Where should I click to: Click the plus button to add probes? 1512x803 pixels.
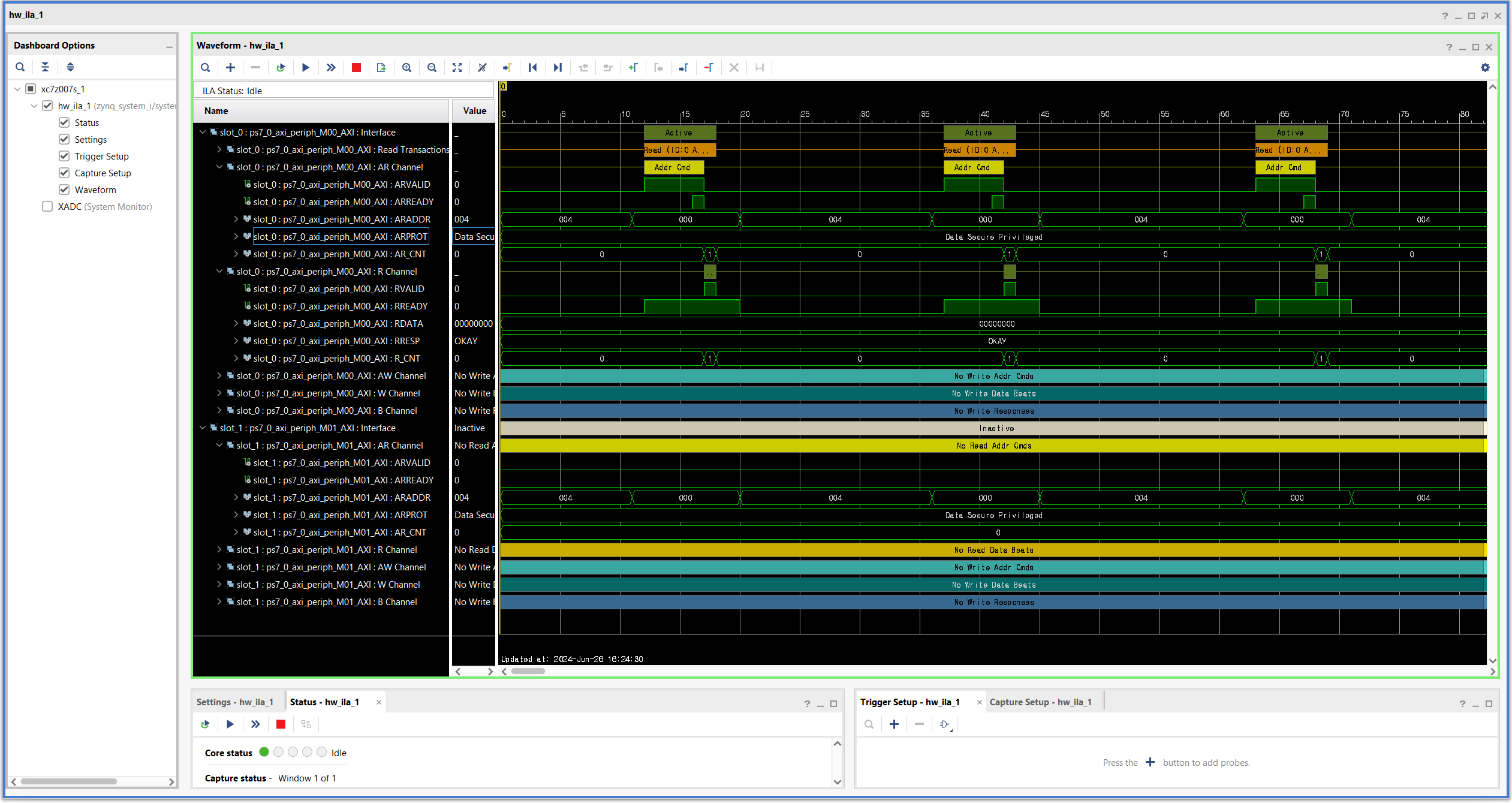(894, 724)
